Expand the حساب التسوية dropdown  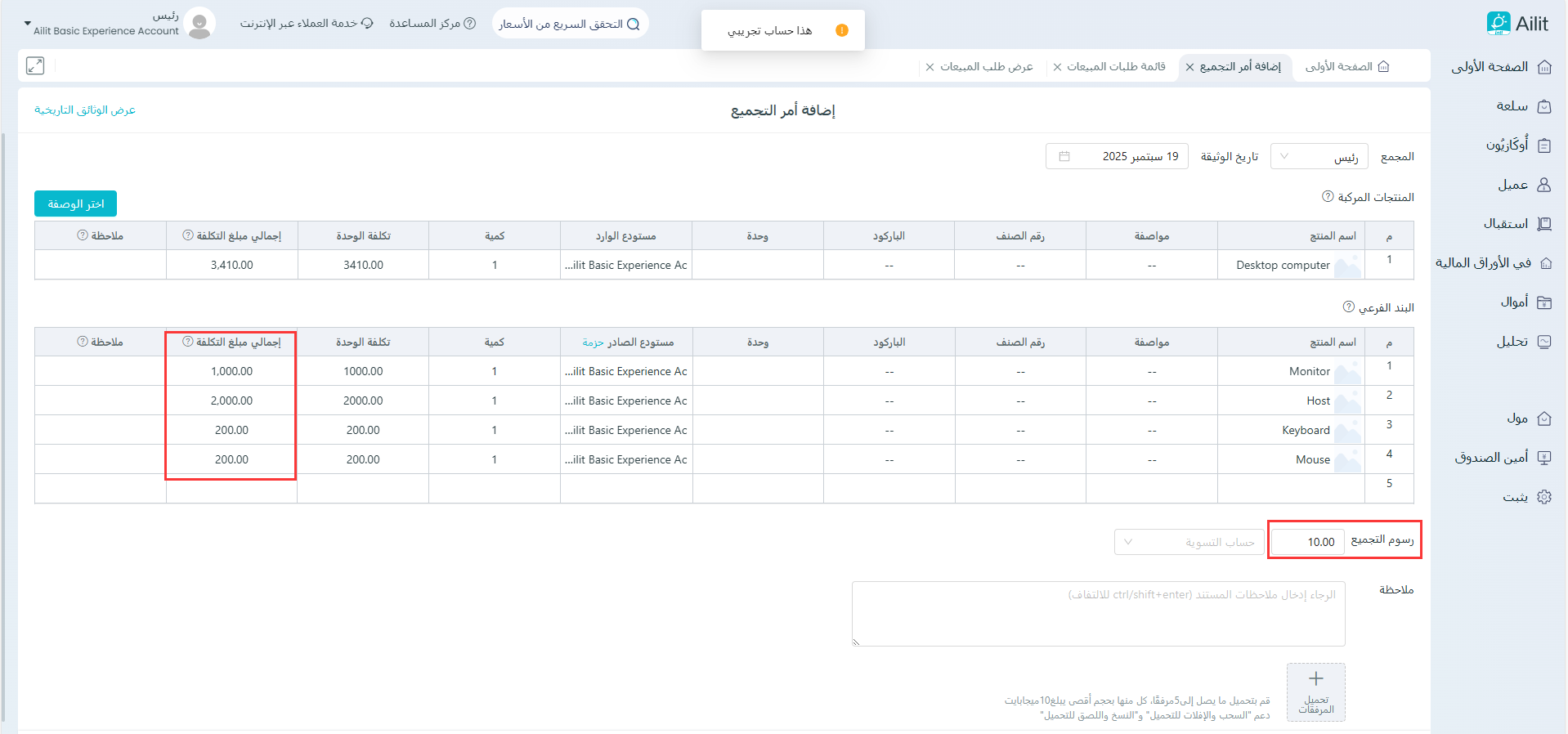coord(1189,542)
